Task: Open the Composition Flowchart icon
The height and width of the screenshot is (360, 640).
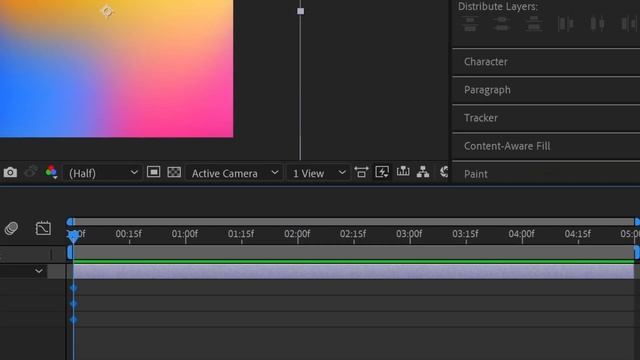Action: 423,172
